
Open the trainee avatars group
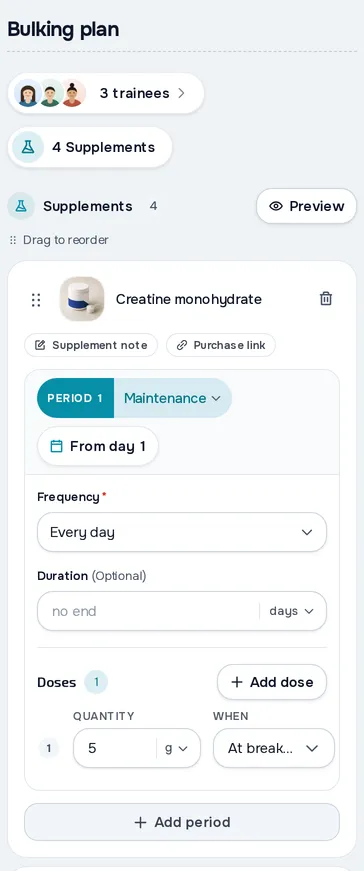[x=50, y=93]
